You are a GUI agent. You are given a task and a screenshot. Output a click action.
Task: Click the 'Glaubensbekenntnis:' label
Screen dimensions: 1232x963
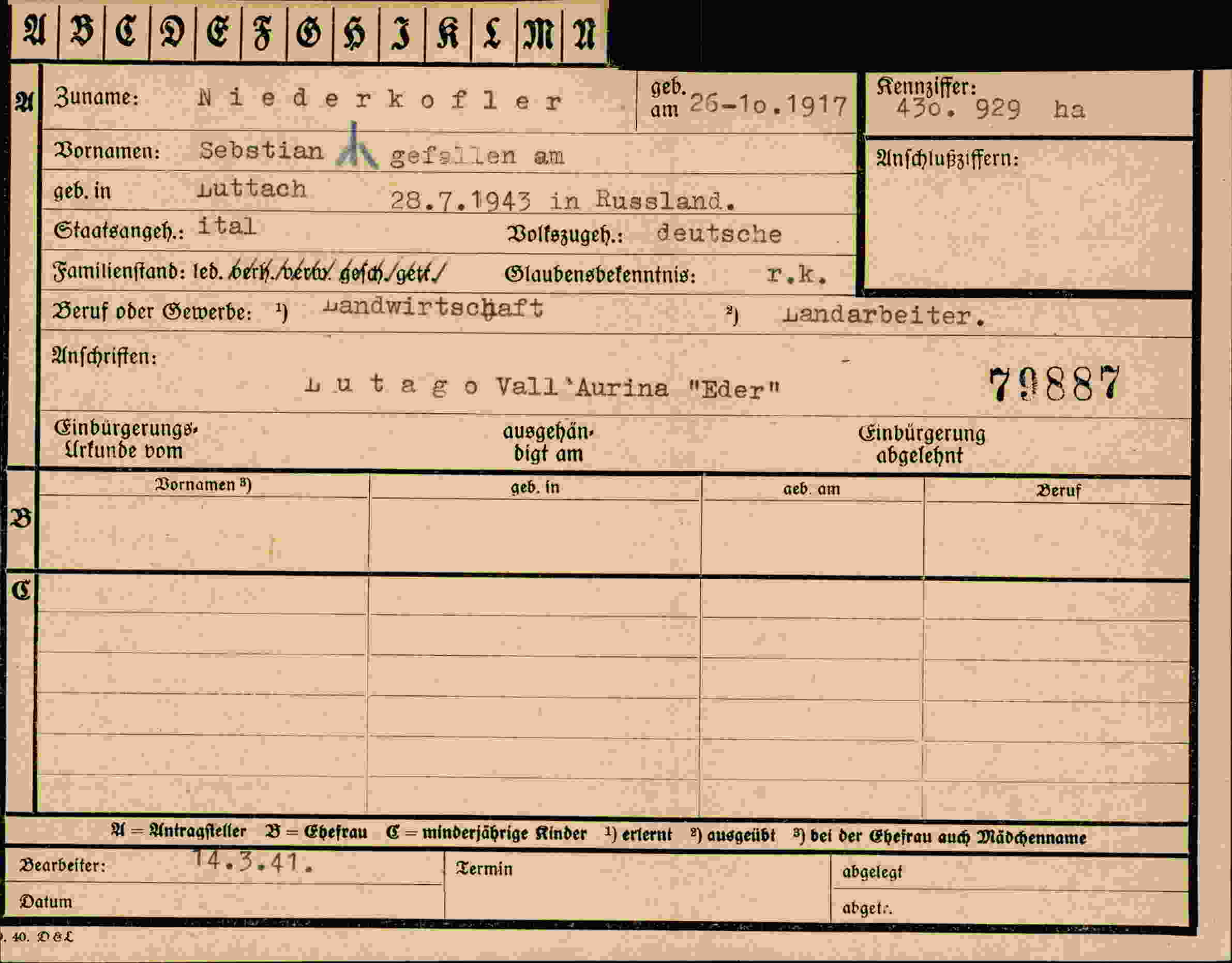tap(600, 275)
